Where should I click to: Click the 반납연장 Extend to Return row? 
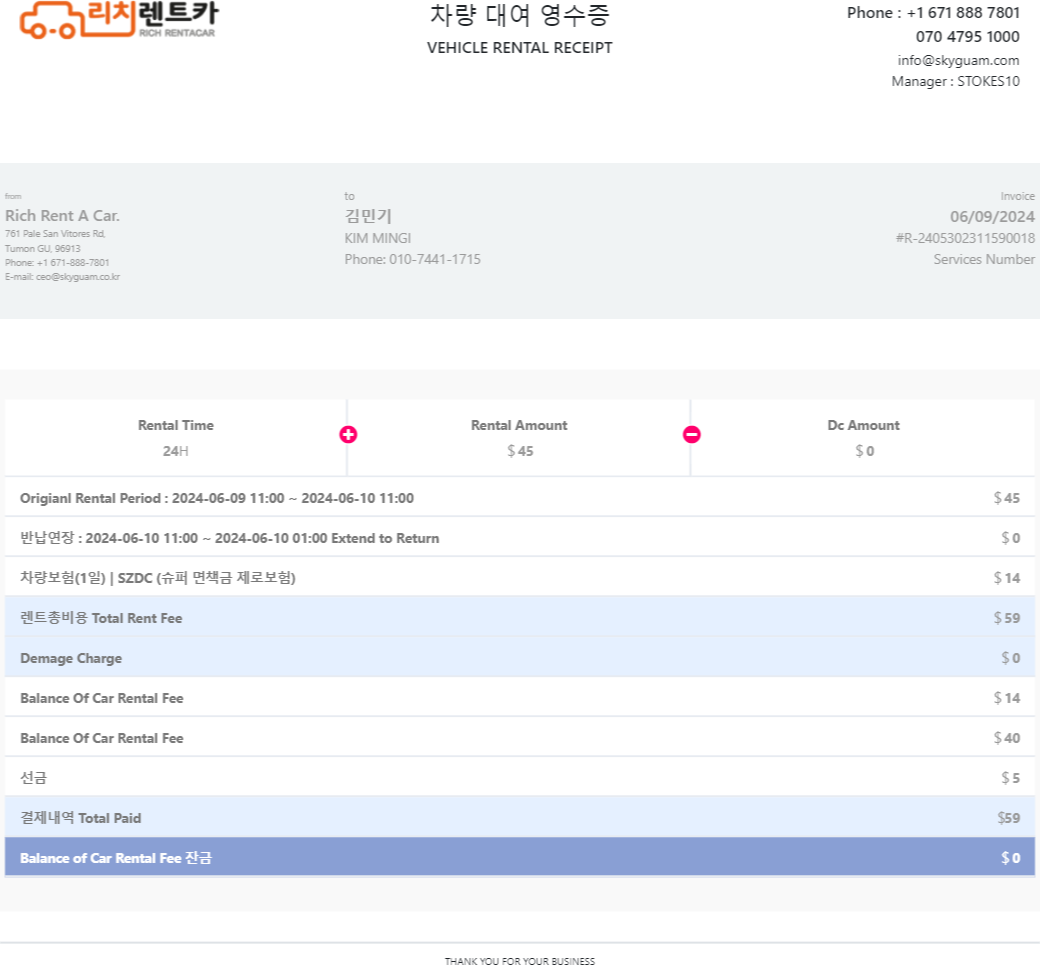[x=519, y=537]
